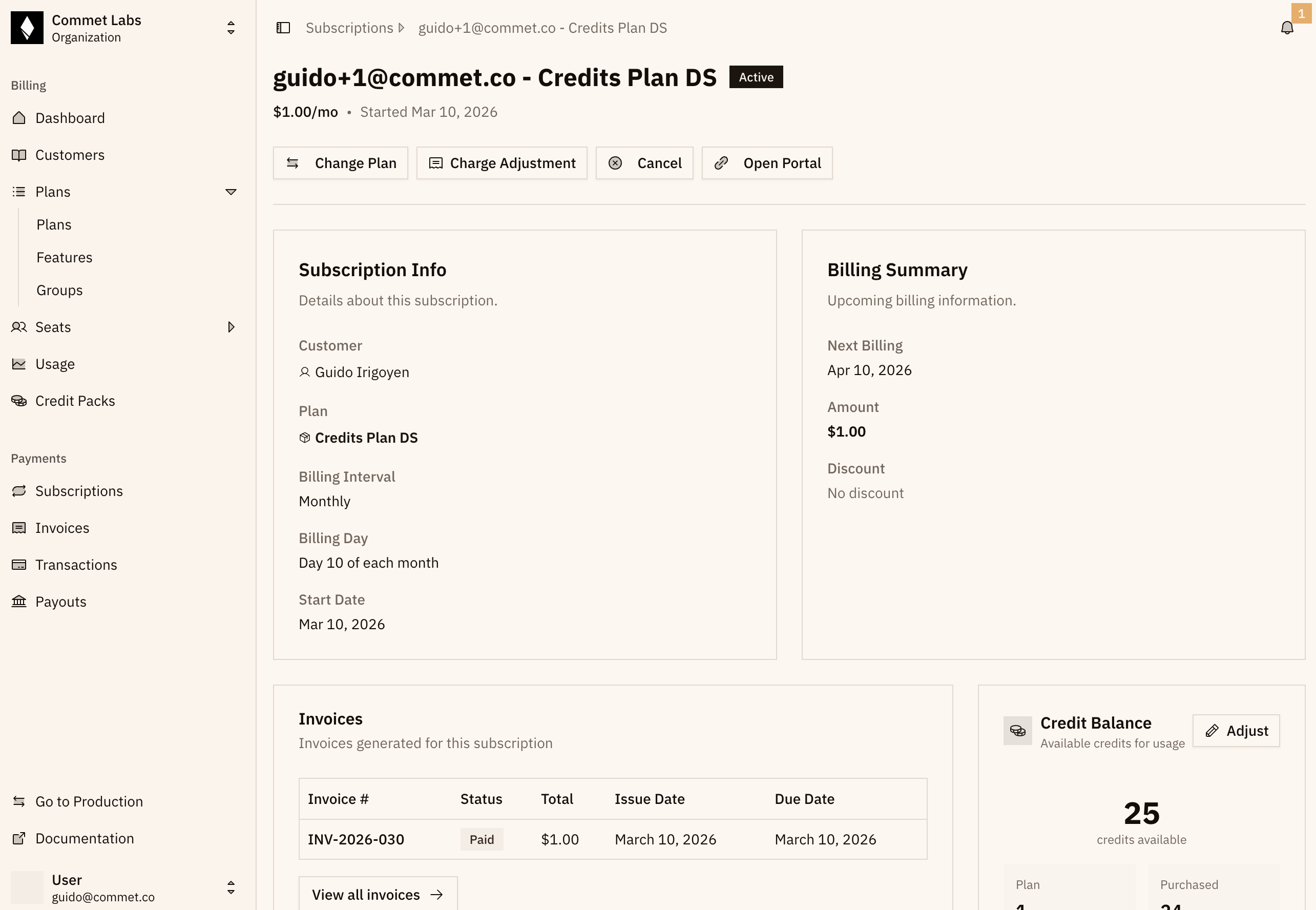Click the Credit Packs coins icon
1316x910 pixels.
pos(19,401)
